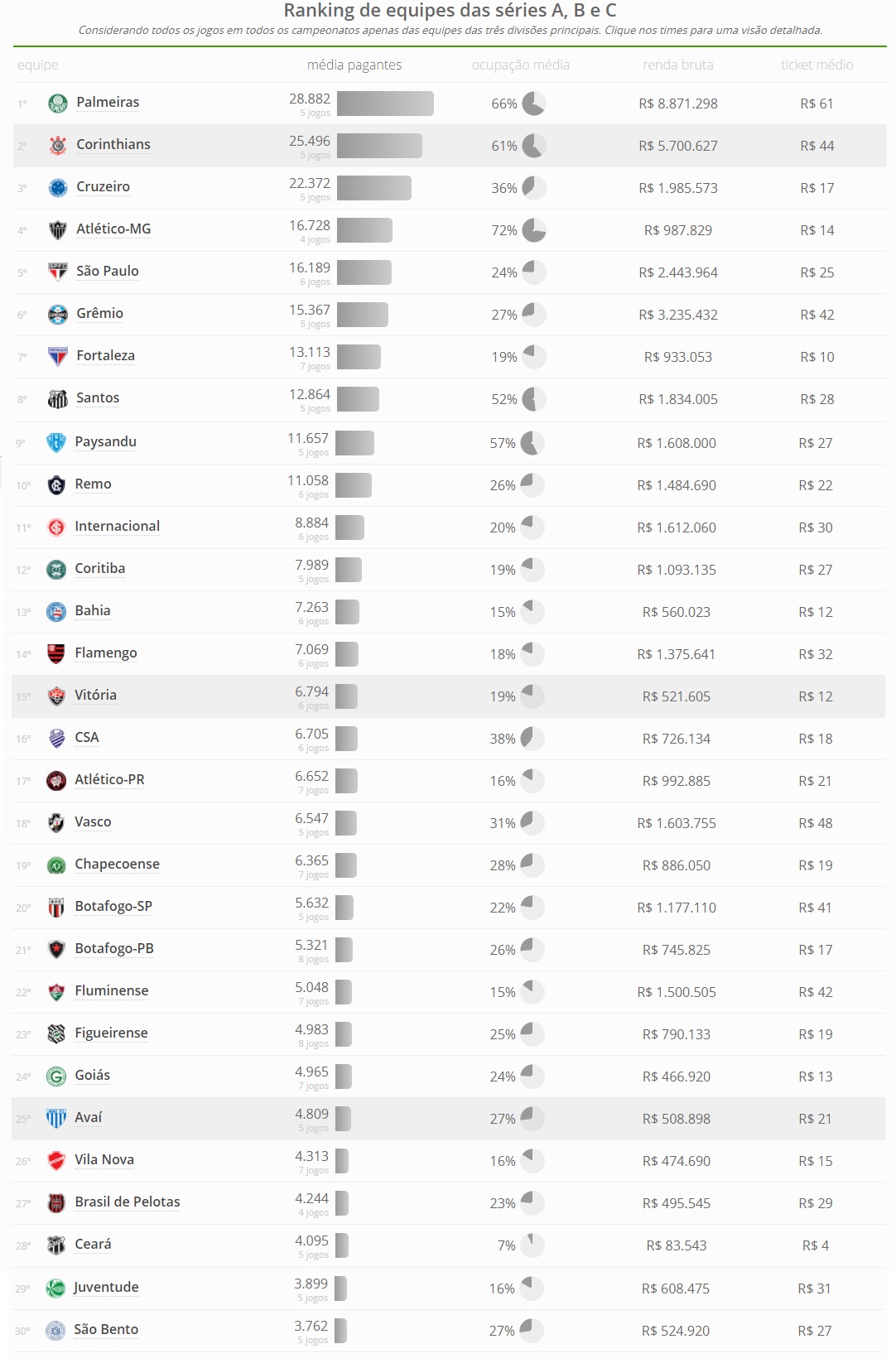The image size is (896, 1368).
Task: Click the Atlético-MG 72% occupancy pie chart
Action: click(534, 230)
